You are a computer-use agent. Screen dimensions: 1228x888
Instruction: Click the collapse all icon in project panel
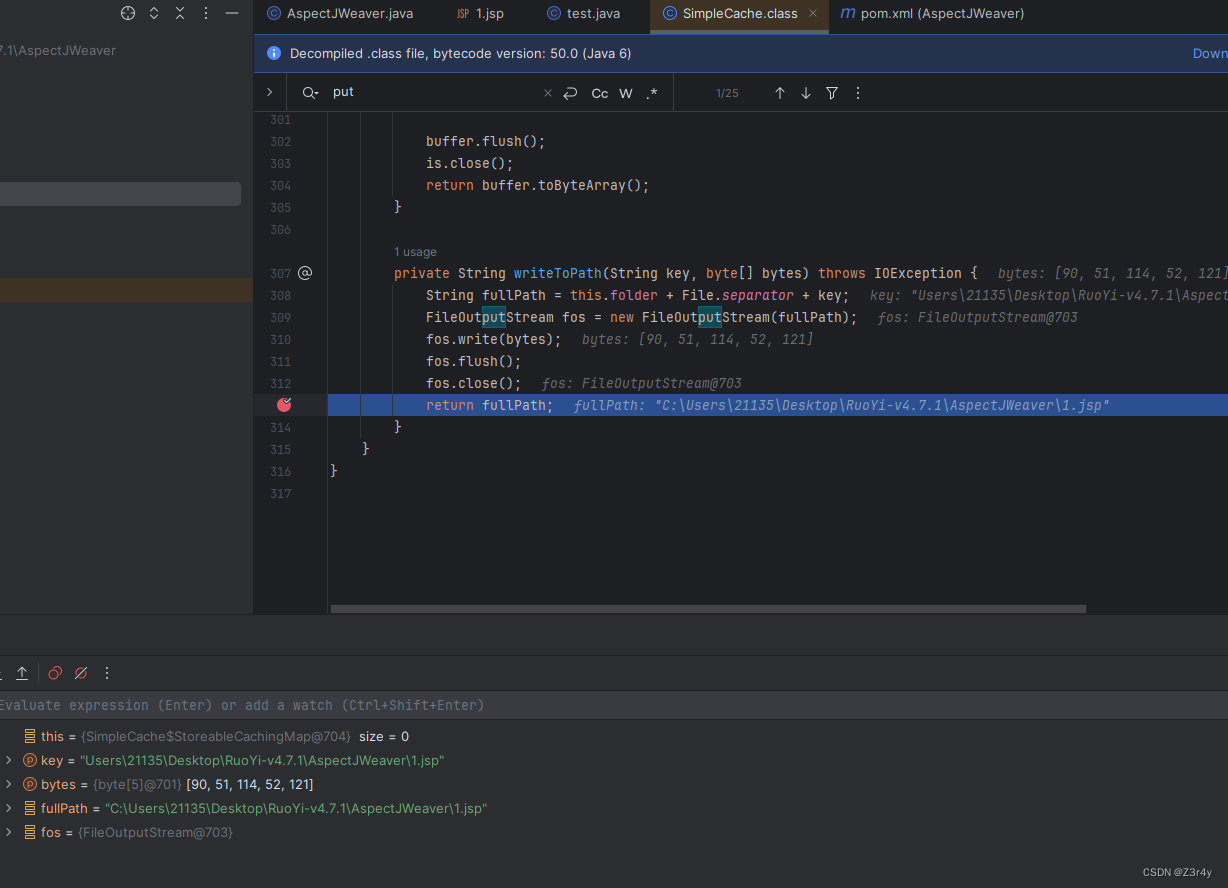click(180, 13)
